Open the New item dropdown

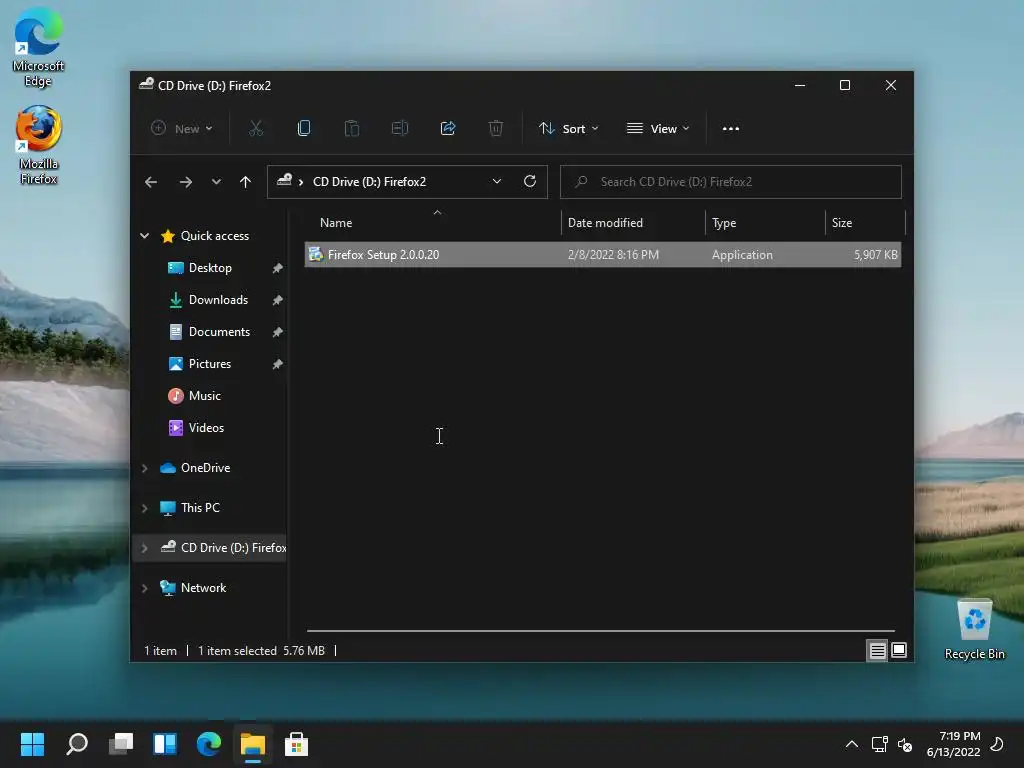181,129
